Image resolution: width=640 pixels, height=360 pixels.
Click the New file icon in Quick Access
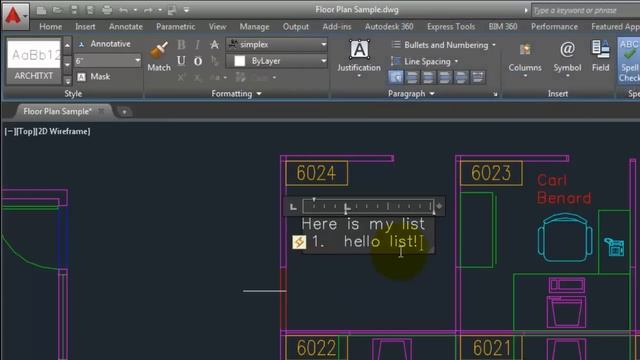[41, 10]
